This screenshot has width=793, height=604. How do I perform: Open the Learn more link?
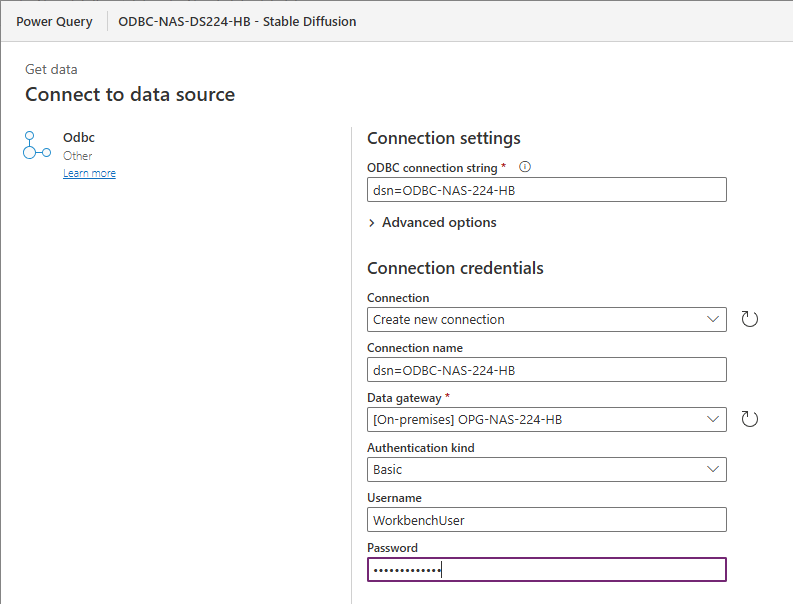point(89,174)
